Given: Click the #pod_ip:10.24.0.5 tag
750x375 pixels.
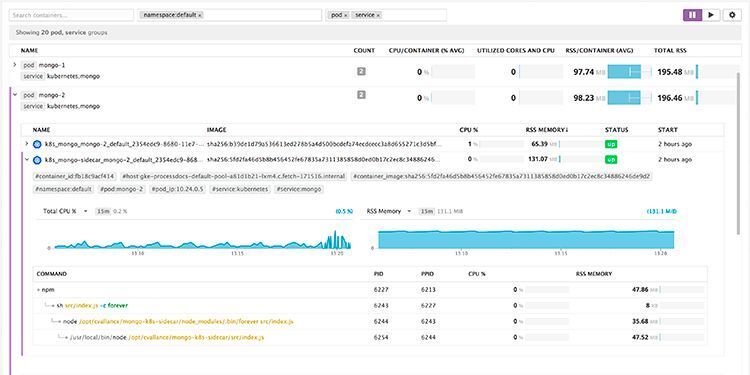Looking at the screenshot, I should (x=177, y=189).
